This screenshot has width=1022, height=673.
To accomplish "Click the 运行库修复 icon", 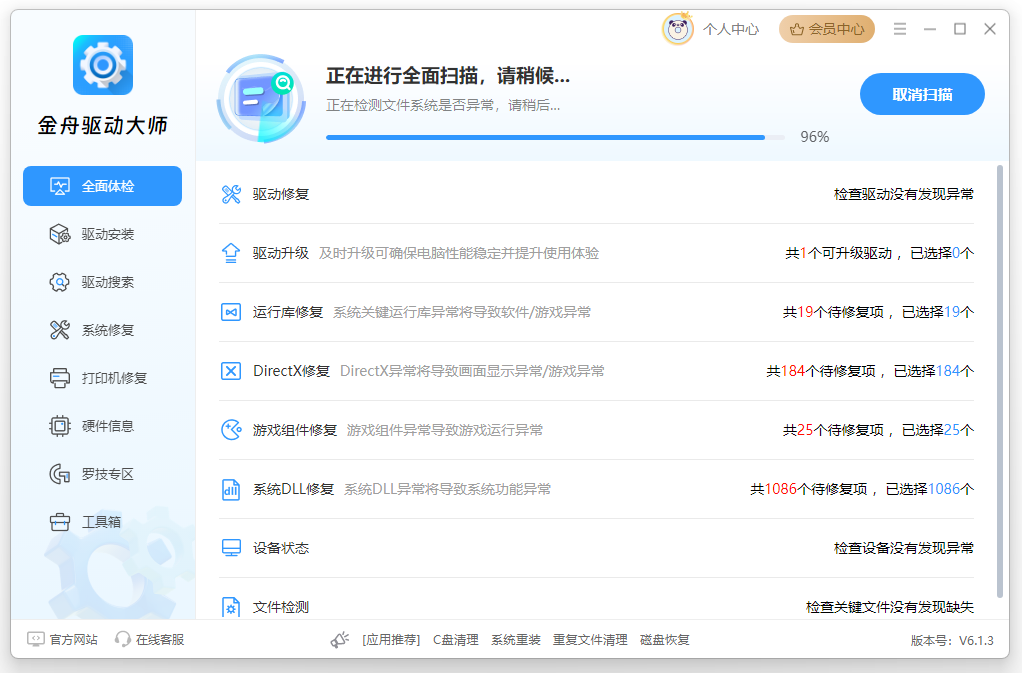I will click(x=231, y=312).
